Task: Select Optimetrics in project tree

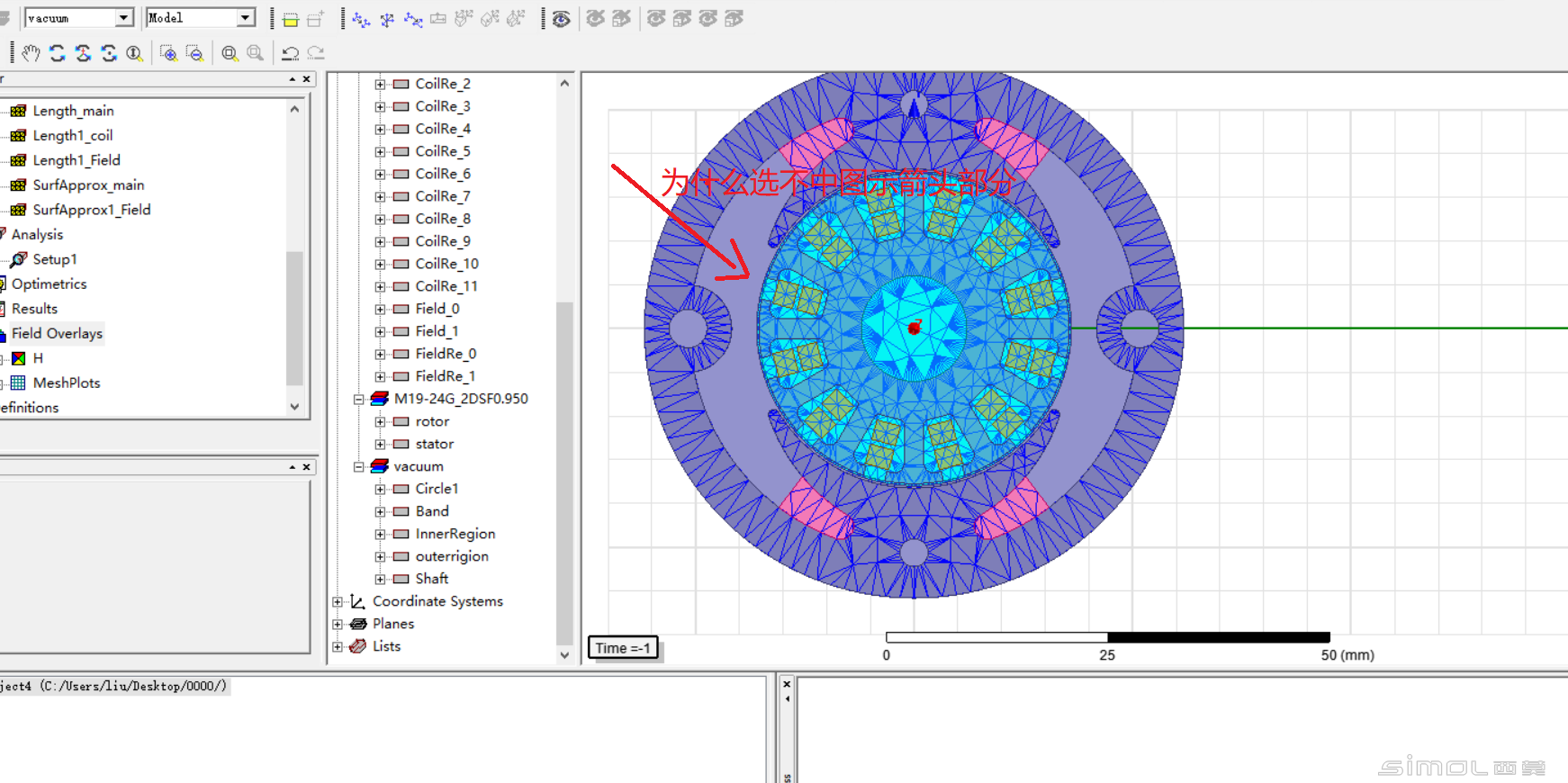Action: coord(50,284)
